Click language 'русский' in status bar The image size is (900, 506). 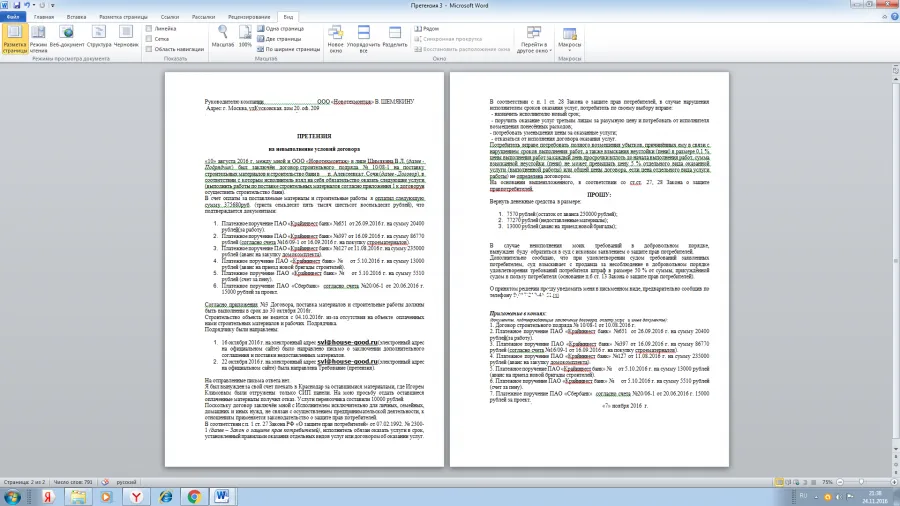tap(126, 482)
